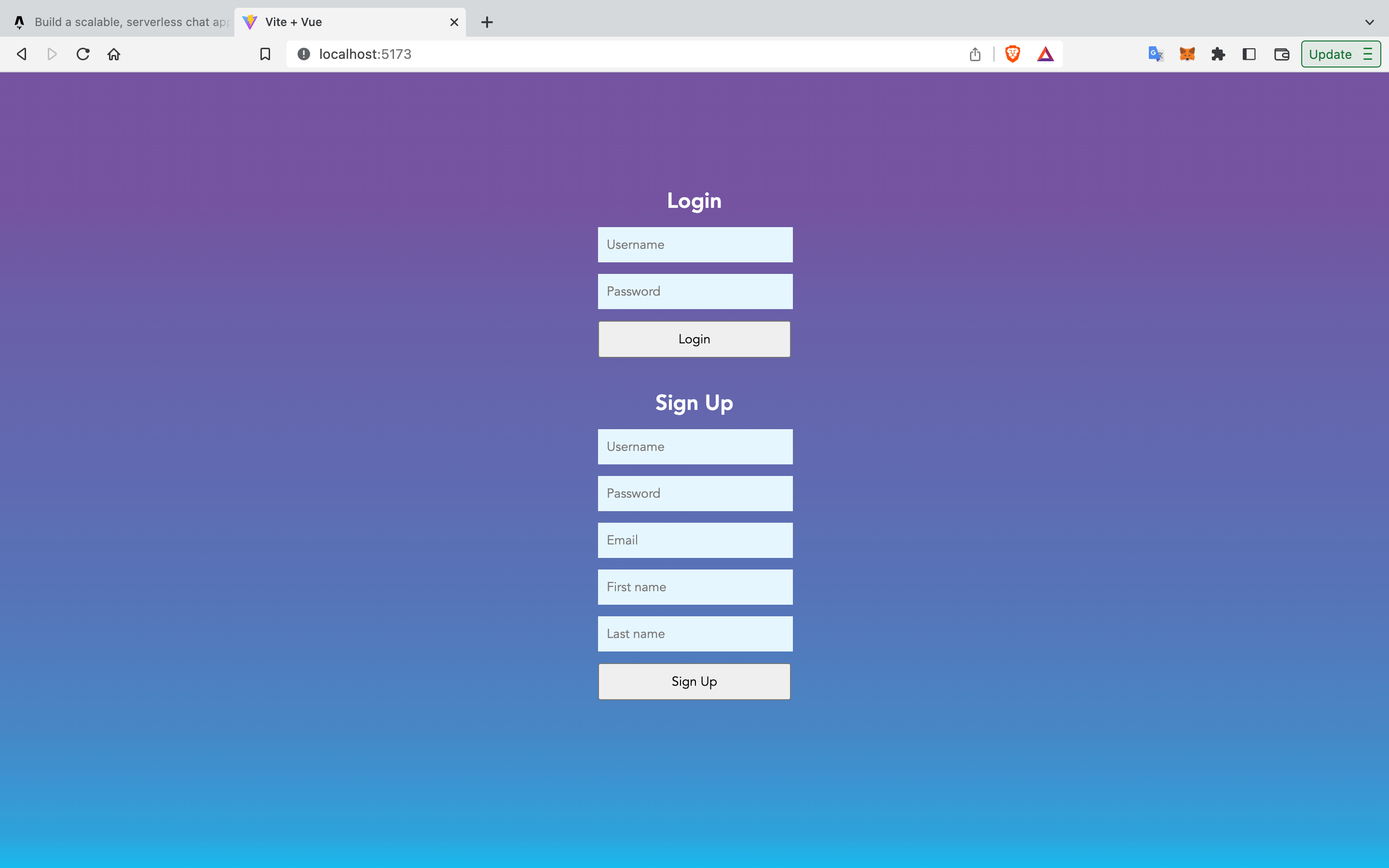1389x868 pixels.
Task: Click the Brave wallet icon
Action: [x=1281, y=55]
